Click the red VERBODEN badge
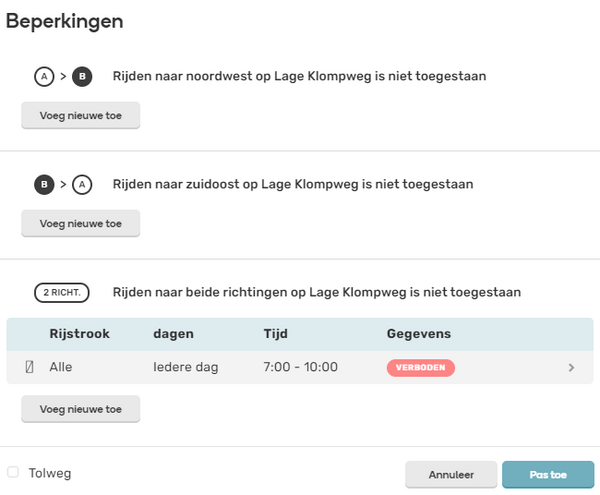 421,368
